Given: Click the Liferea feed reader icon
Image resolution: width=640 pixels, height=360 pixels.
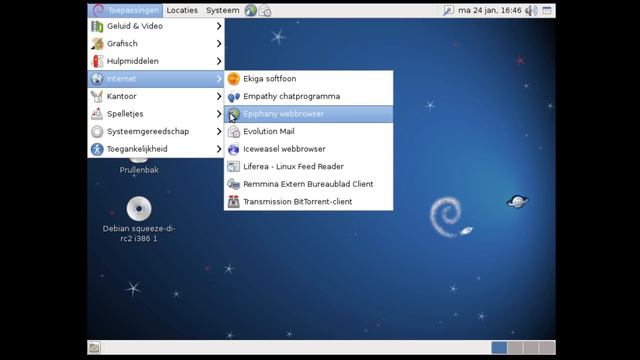Looking at the screenshot, I should [233, 167].
